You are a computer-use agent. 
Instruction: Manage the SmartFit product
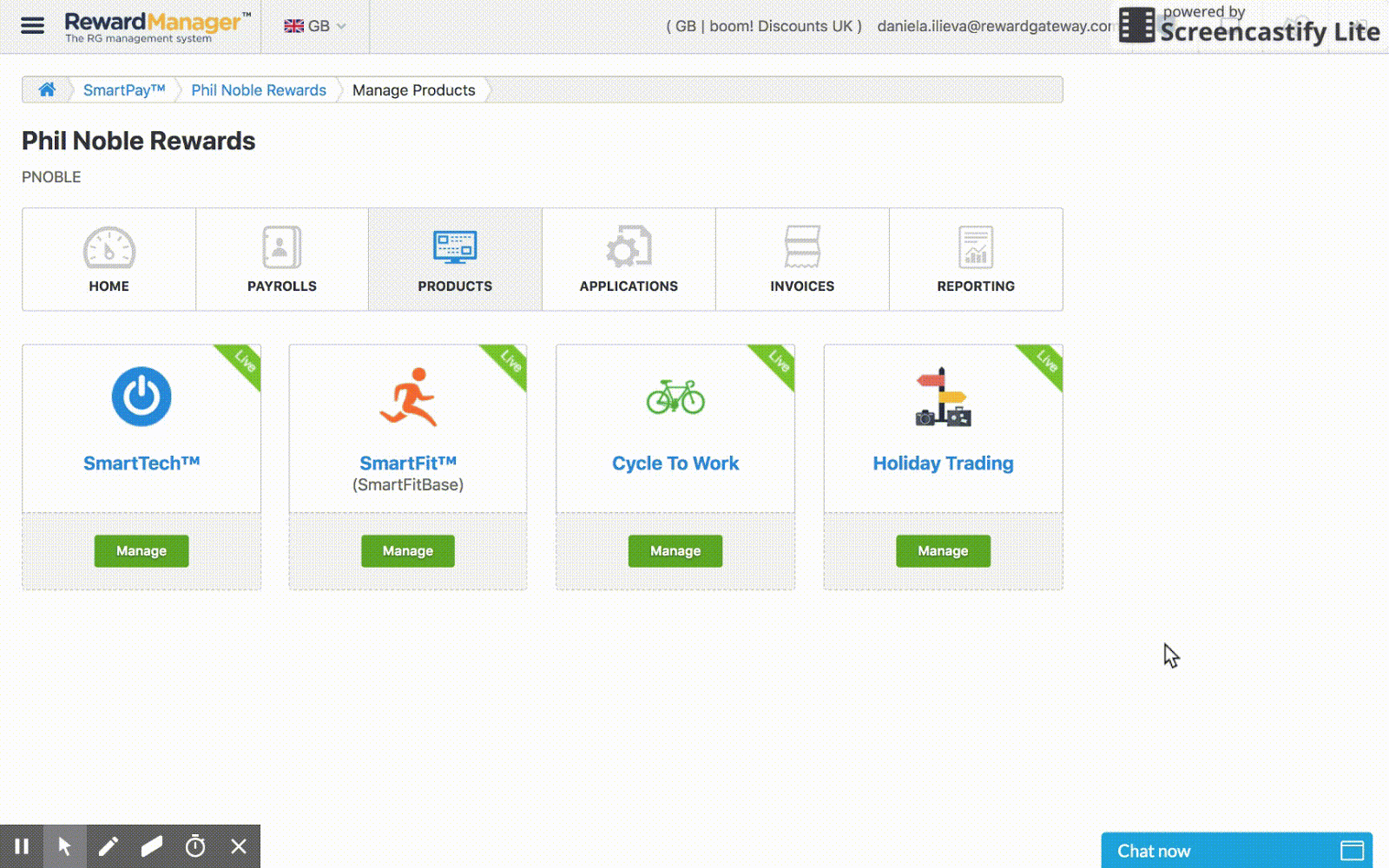click(x=408, y=551)
